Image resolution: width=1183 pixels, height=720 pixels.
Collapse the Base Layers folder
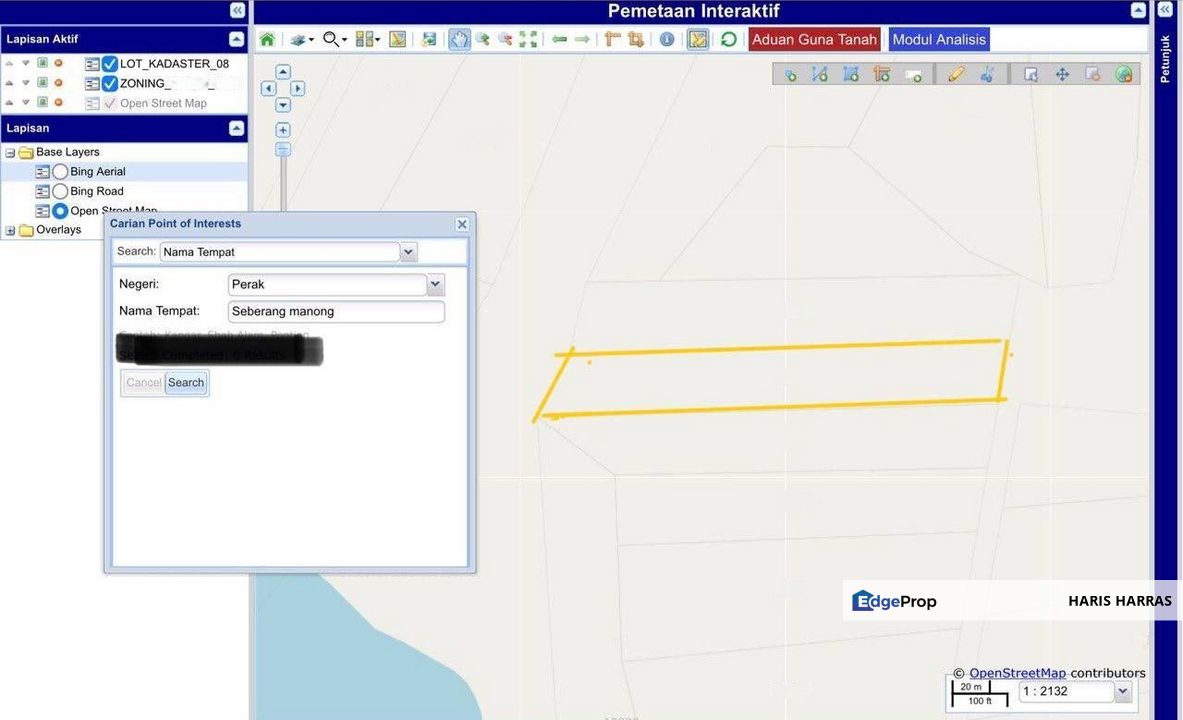coord(11,152)
